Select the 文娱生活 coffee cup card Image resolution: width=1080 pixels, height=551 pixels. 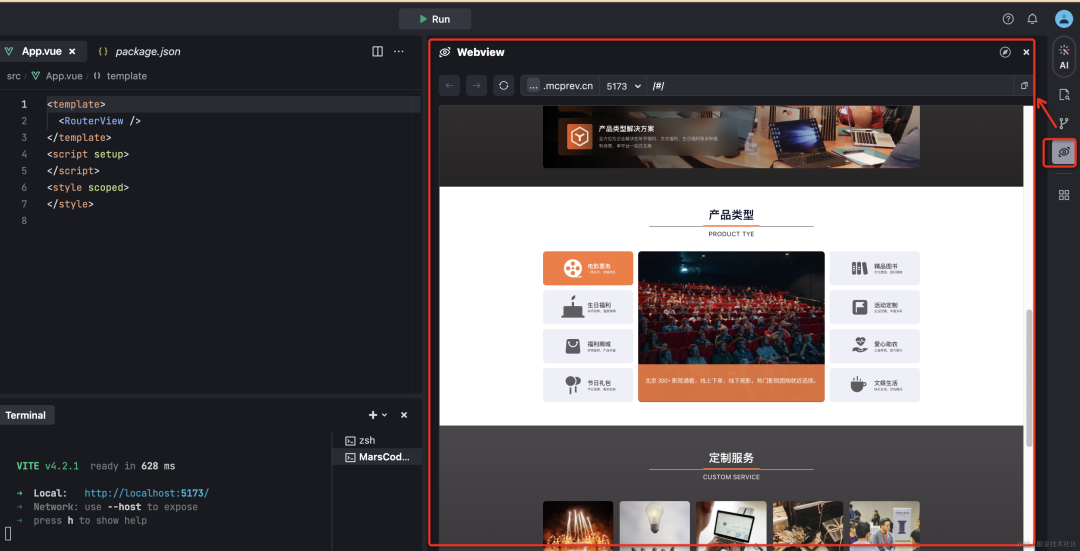(874, 385)
